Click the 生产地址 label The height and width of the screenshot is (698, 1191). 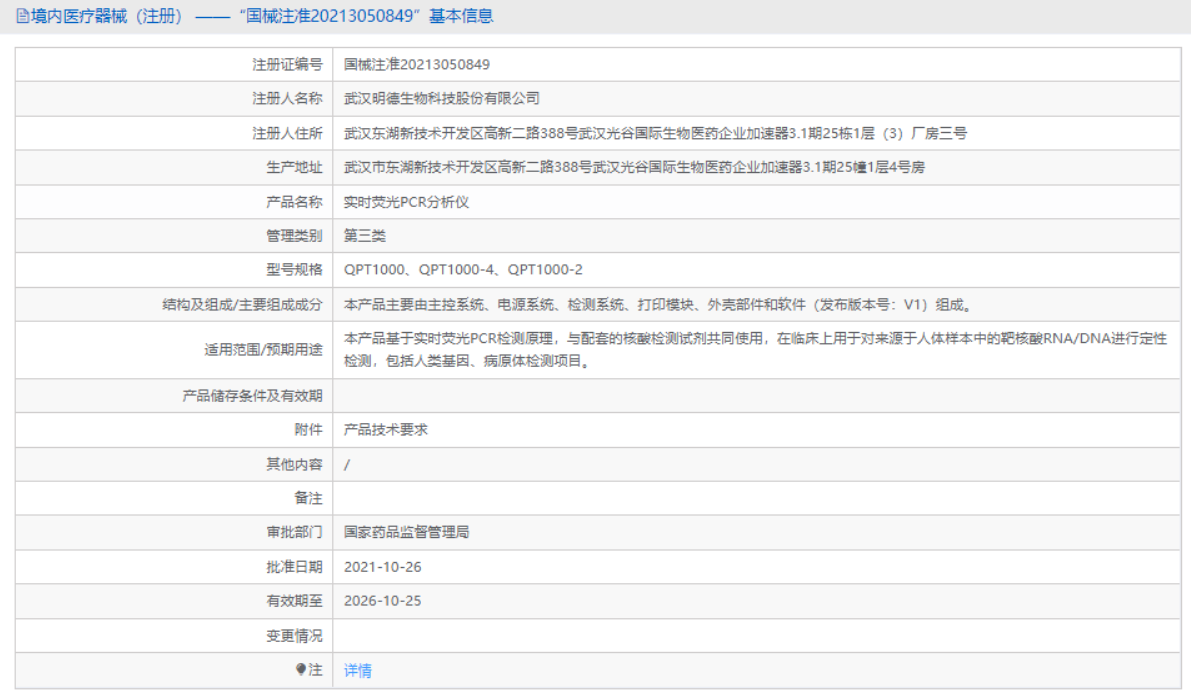294,167
